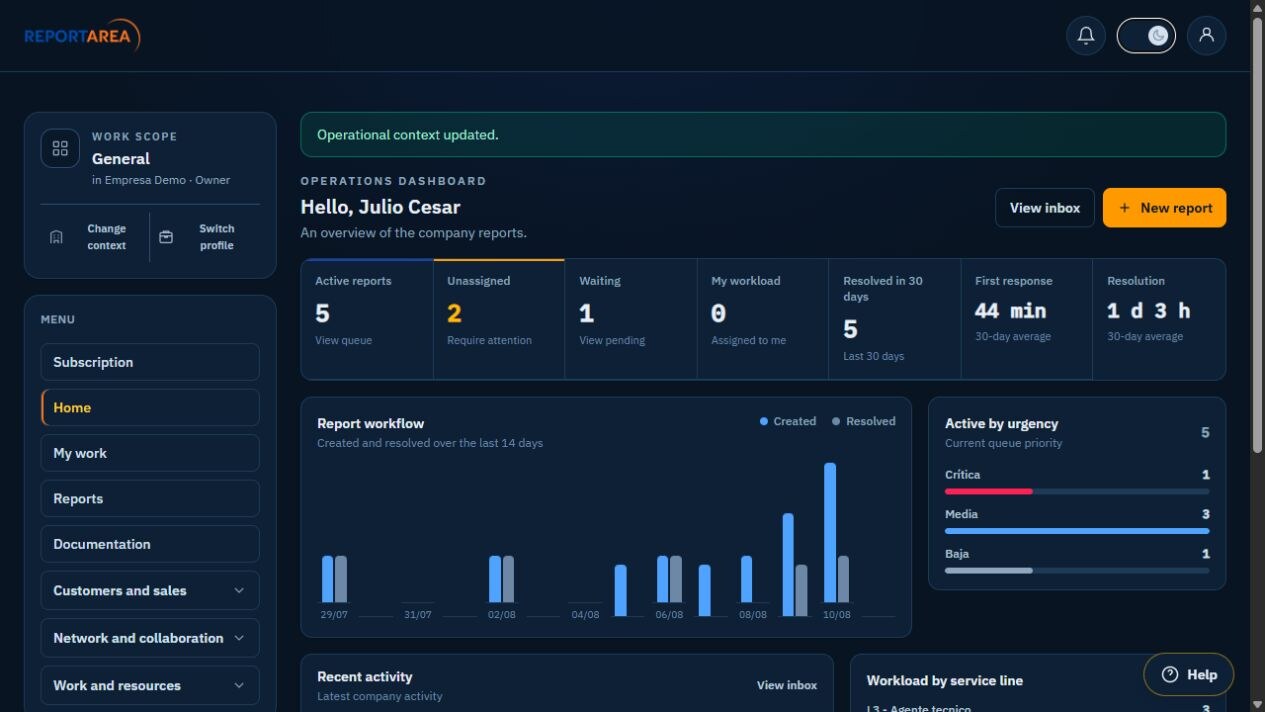The image size is (1265, 712).
Task: Click the tallest Created bar at 10/08
Action: [x=830, y=532]
